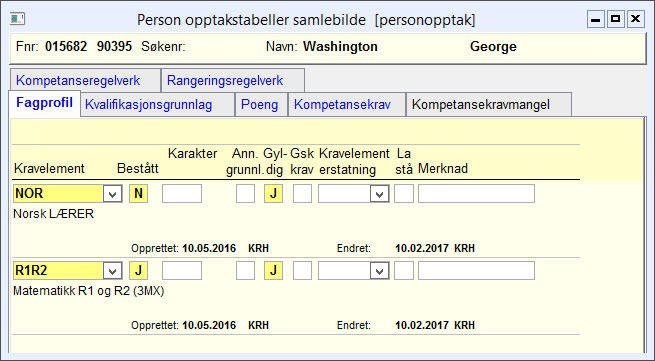Click Matematikk R1 og R2 (3MX) text
Screen dimensions: 655x361
89,291
